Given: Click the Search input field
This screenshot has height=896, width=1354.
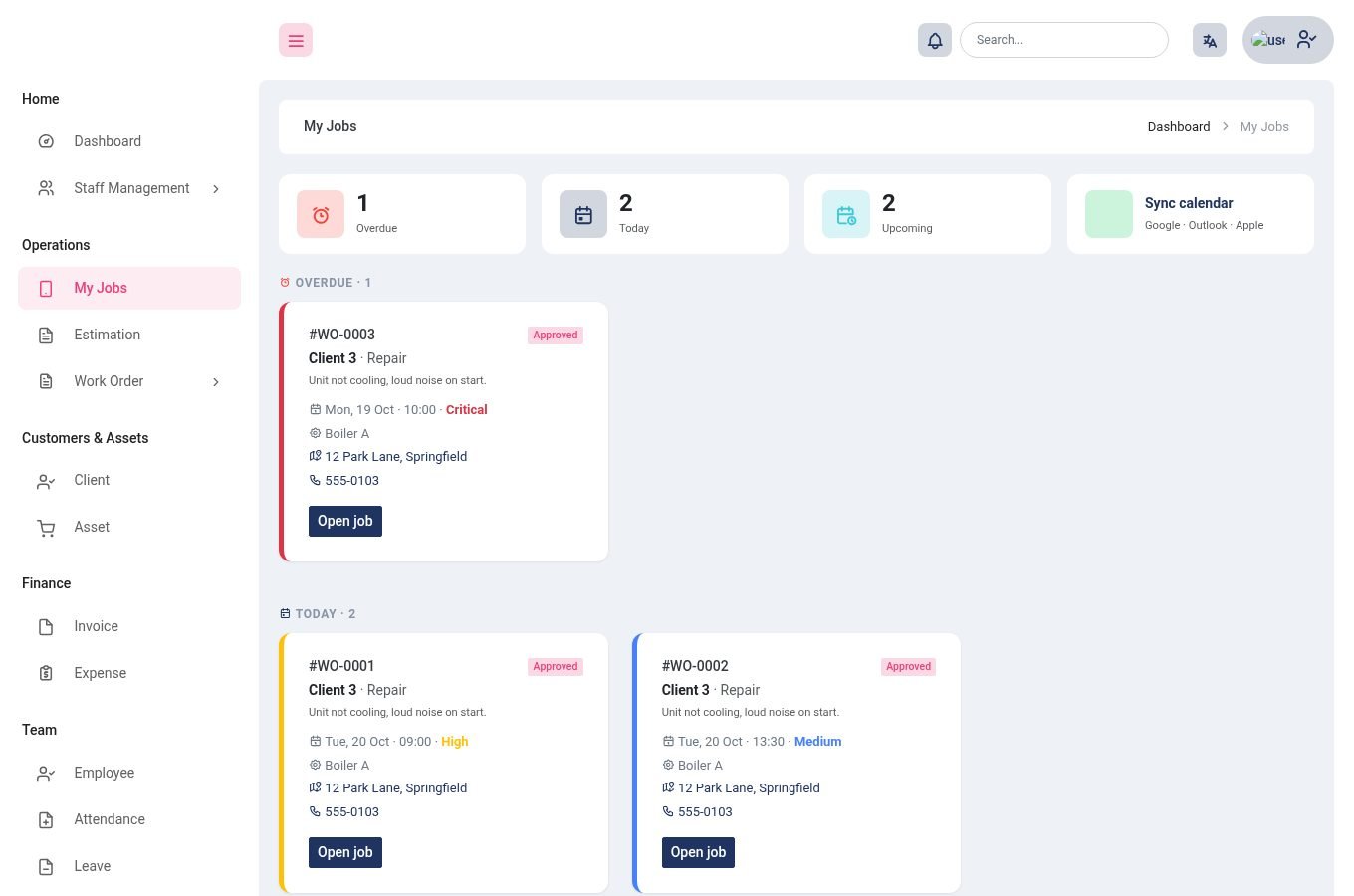Looking at the screenshot, I should [1064, 40].
